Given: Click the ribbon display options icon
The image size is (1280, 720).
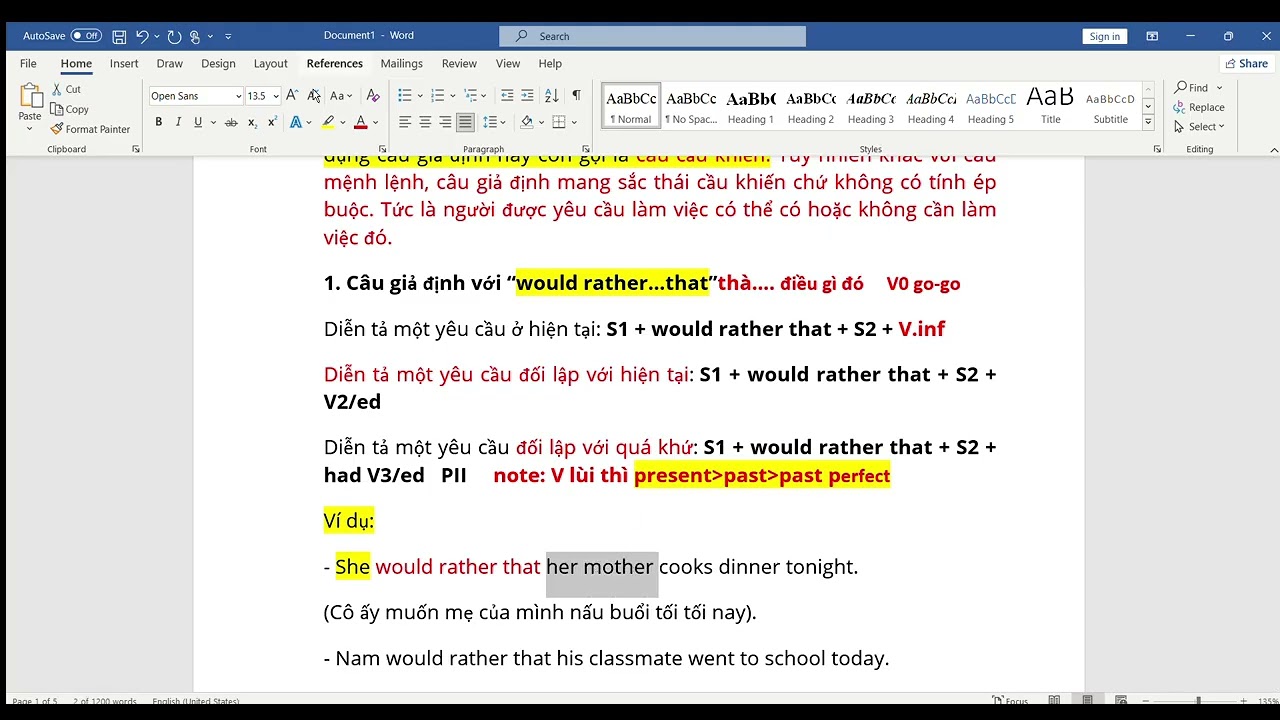Looking at the screenshot, I should coord(1152,36).
